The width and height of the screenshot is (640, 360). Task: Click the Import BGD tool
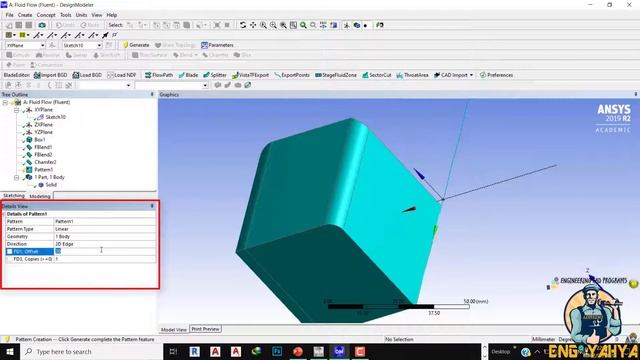point(51,75)
